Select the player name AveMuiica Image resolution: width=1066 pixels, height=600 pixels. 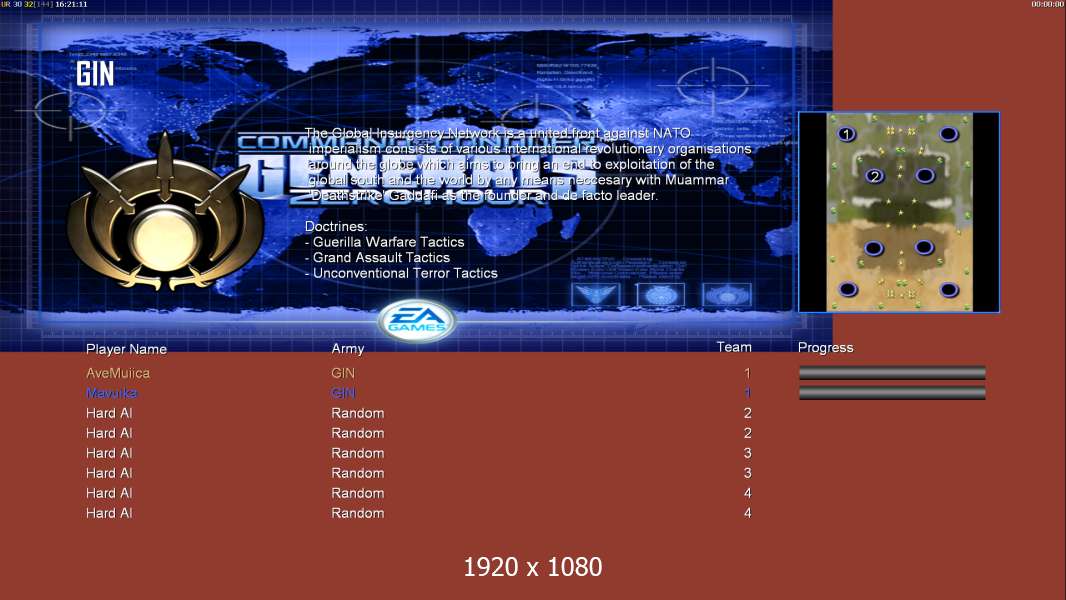118,373
